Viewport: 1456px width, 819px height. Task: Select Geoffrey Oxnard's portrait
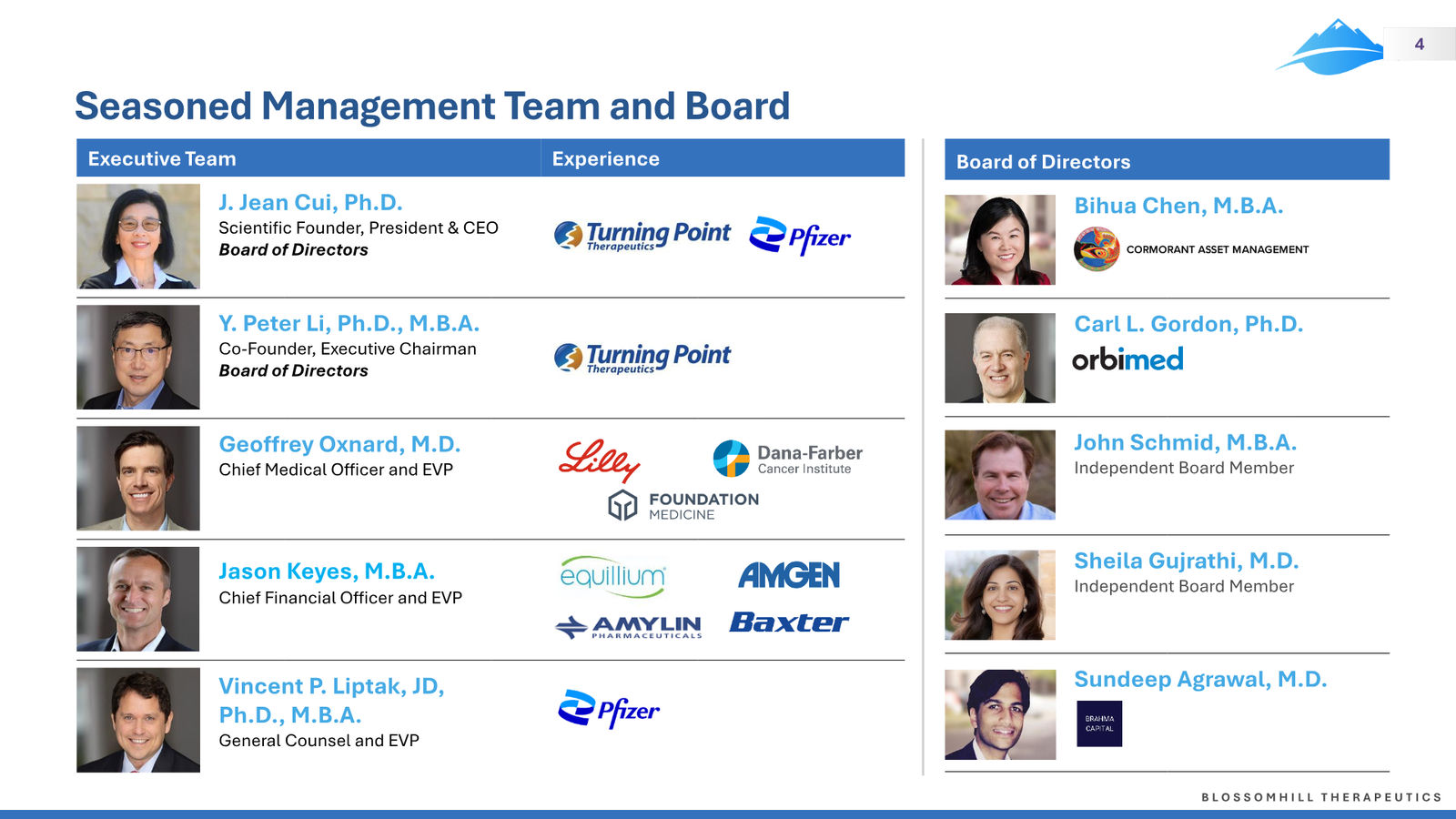click(138, 479)
